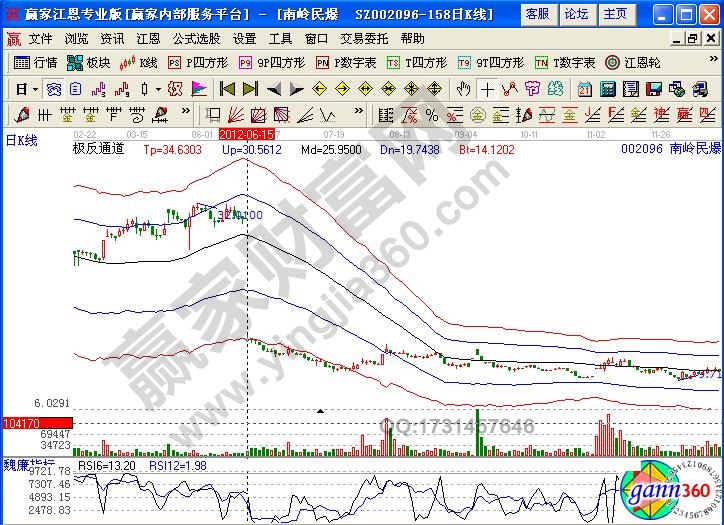Expand the 日 period dropdown
Viewport: 724px width, 525px height.
point(27,88)
